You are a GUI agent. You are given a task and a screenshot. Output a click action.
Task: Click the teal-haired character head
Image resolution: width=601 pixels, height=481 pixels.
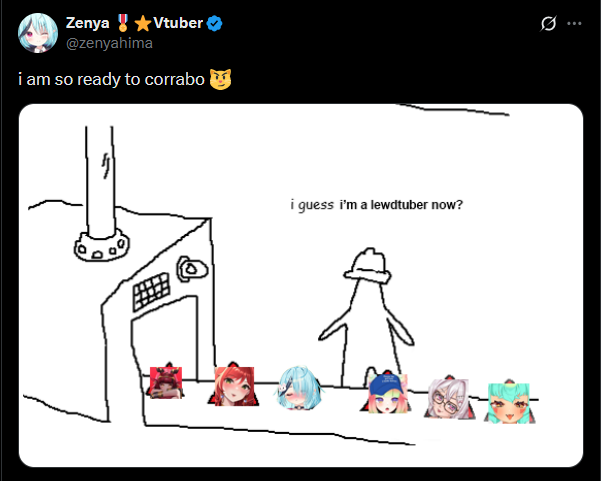(x=509, y=403)
